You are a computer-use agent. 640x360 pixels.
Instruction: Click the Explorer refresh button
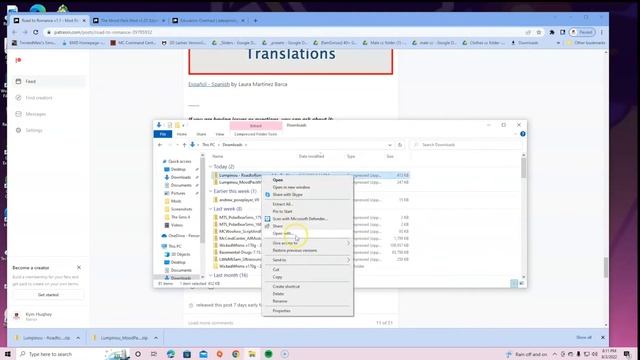click(x=400, y=145)
